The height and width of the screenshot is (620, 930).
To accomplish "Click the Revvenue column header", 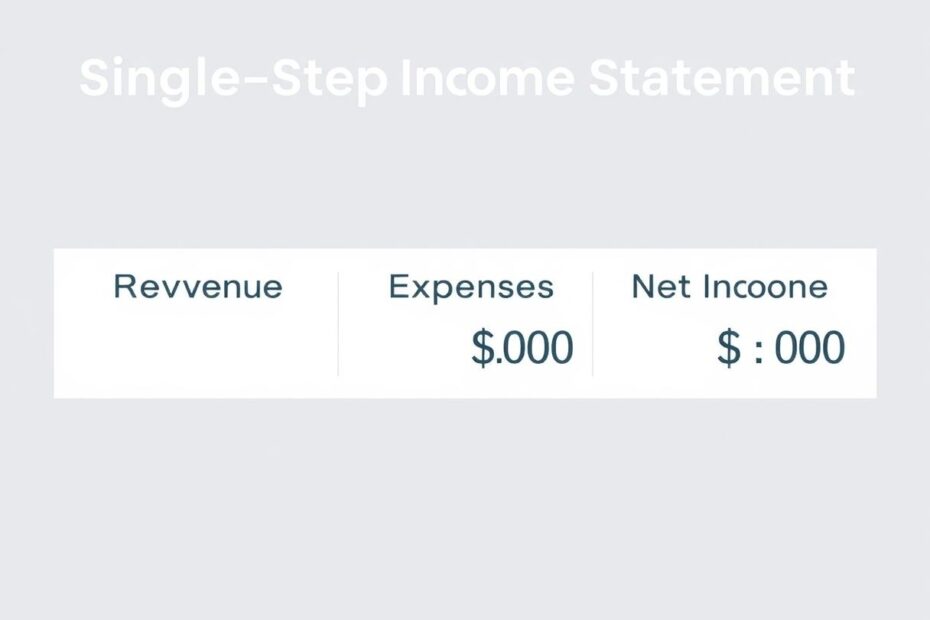I will point(198,287).
